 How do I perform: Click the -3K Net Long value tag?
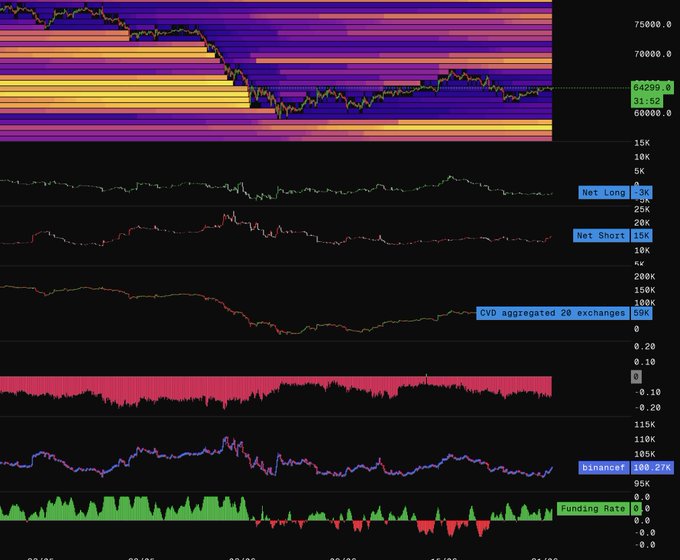pos(641,193)
